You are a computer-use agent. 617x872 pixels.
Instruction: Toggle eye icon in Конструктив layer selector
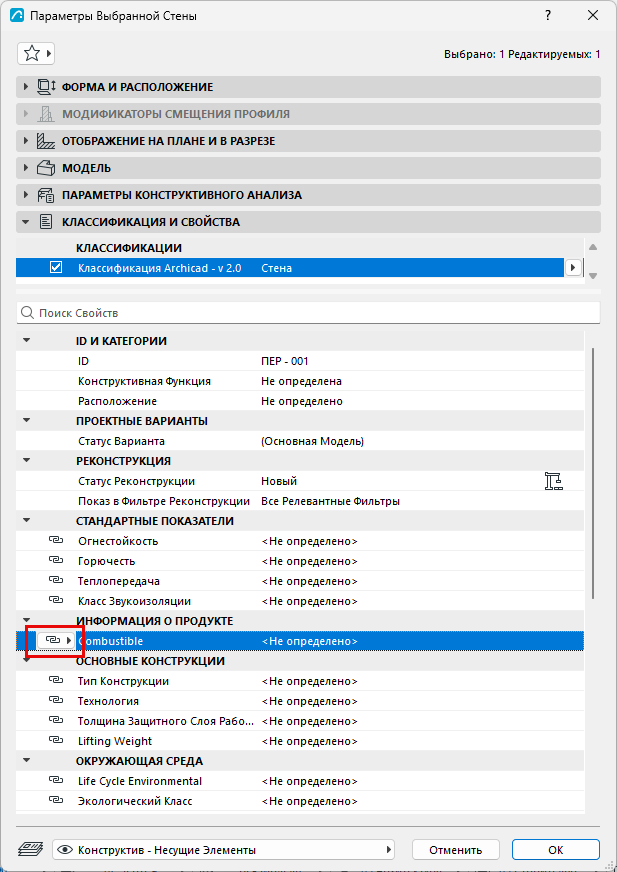(x=66, y=850)
